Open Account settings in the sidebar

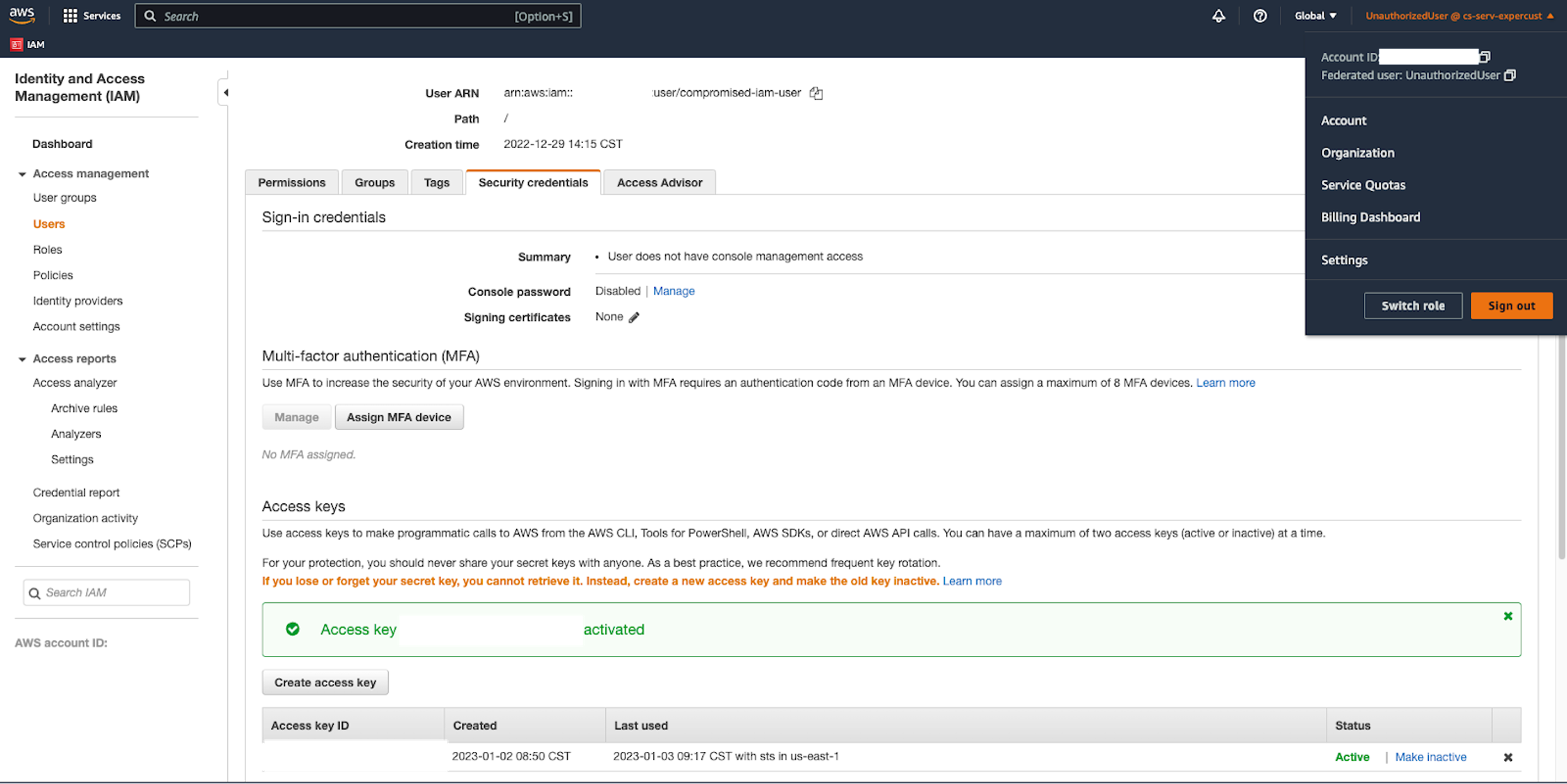pyautogui.click(x=76, y=326)
